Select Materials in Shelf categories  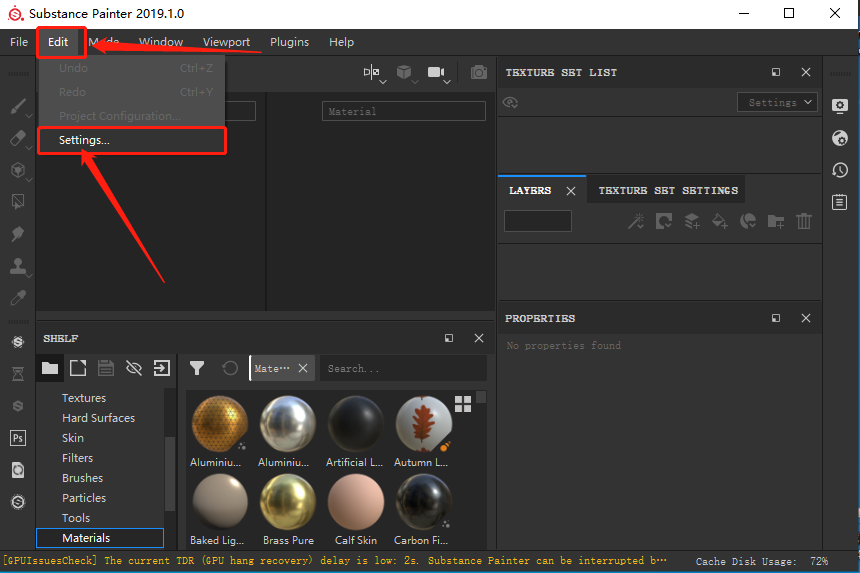[x=100, y=538]
